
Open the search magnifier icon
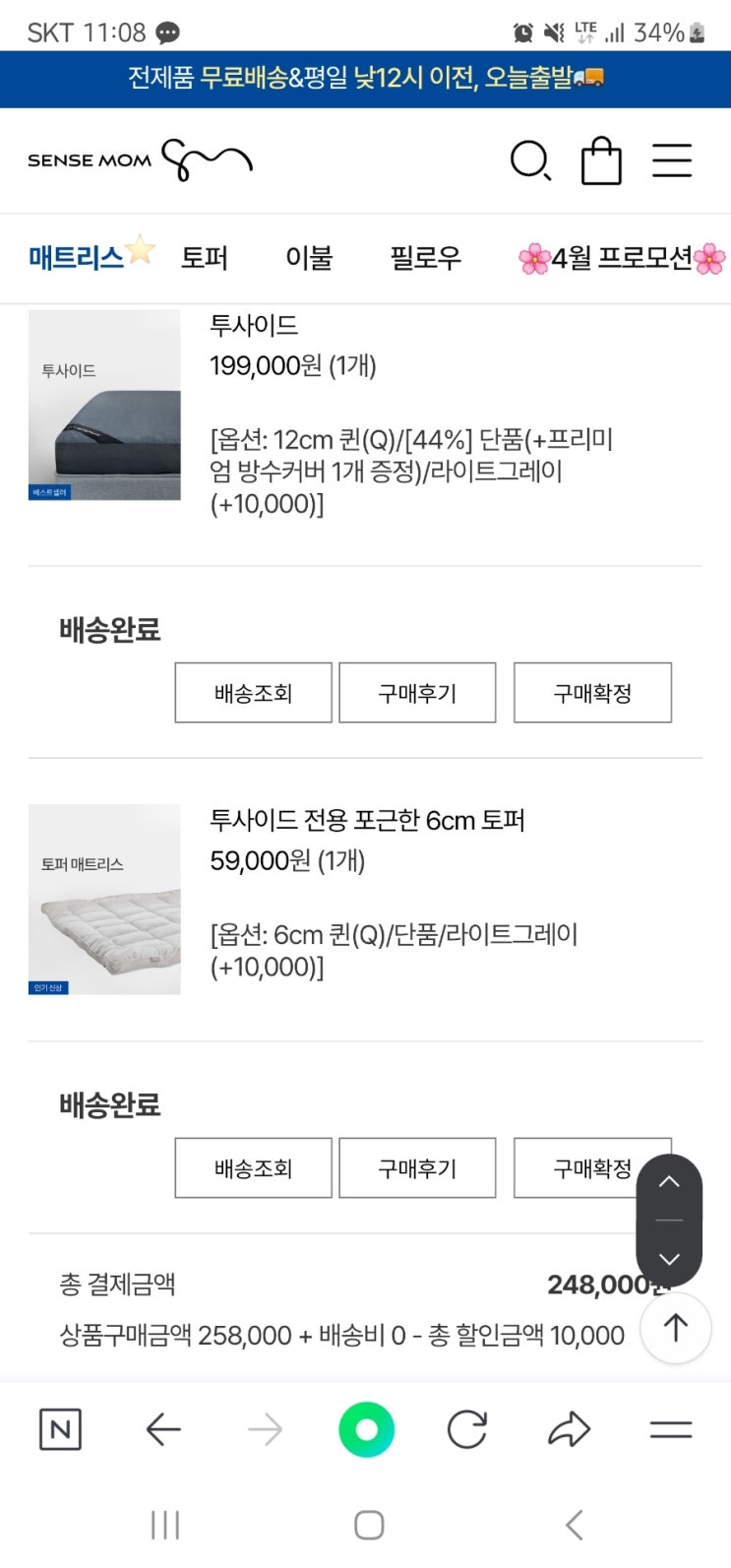[x=530, y=160]
